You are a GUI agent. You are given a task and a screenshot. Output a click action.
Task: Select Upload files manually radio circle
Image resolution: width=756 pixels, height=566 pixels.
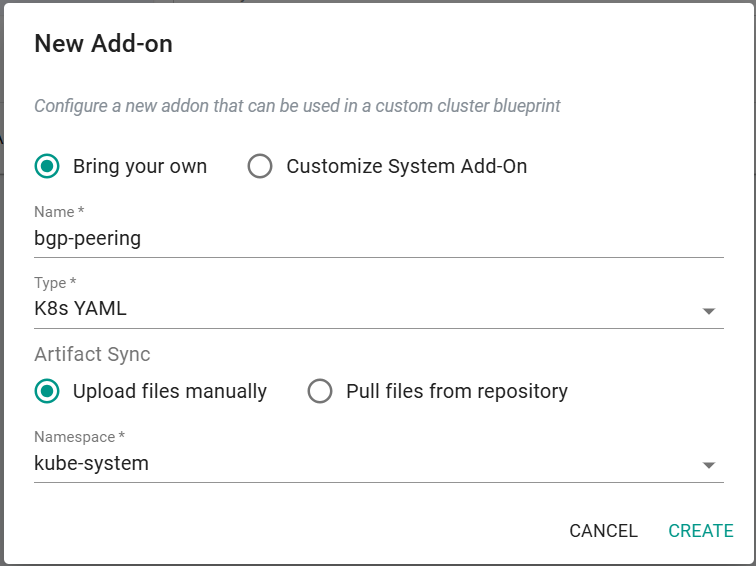point(47,391)
